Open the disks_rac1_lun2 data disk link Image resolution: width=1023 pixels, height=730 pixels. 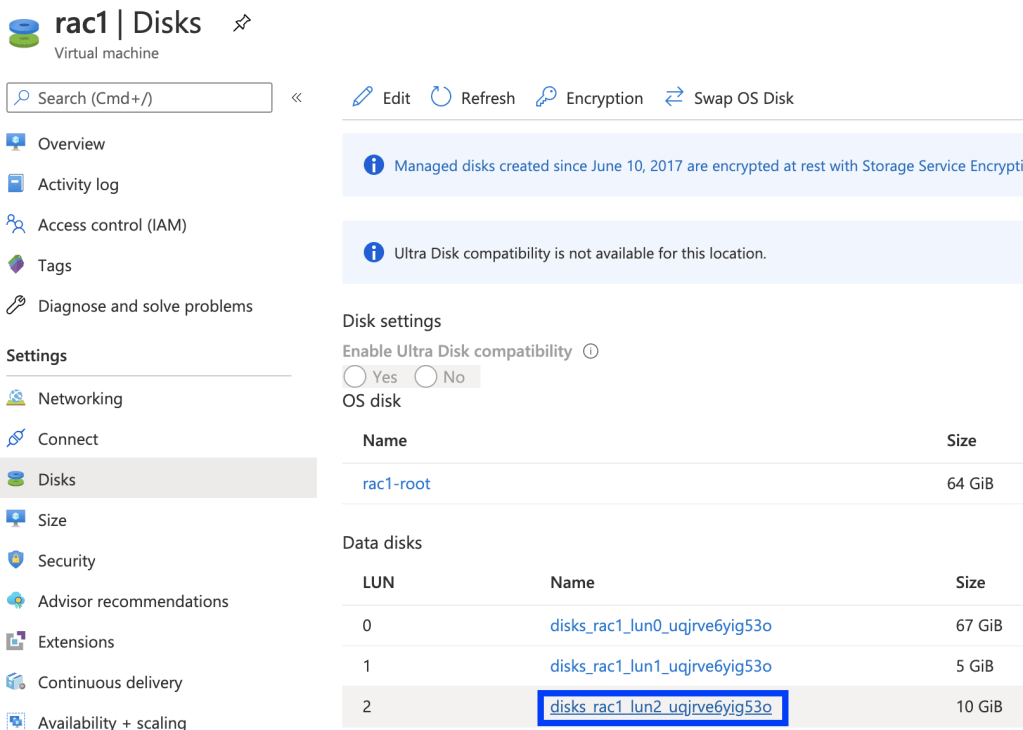(660, 707)
